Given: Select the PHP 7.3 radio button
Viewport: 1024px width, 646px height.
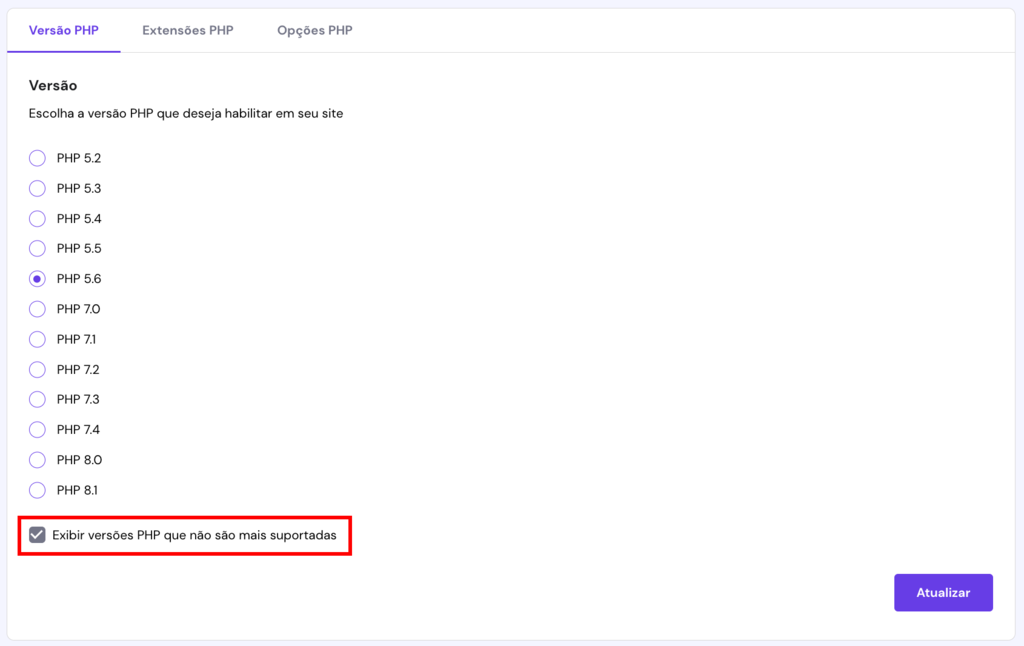Looking at the screenshot, I should 37,398.
